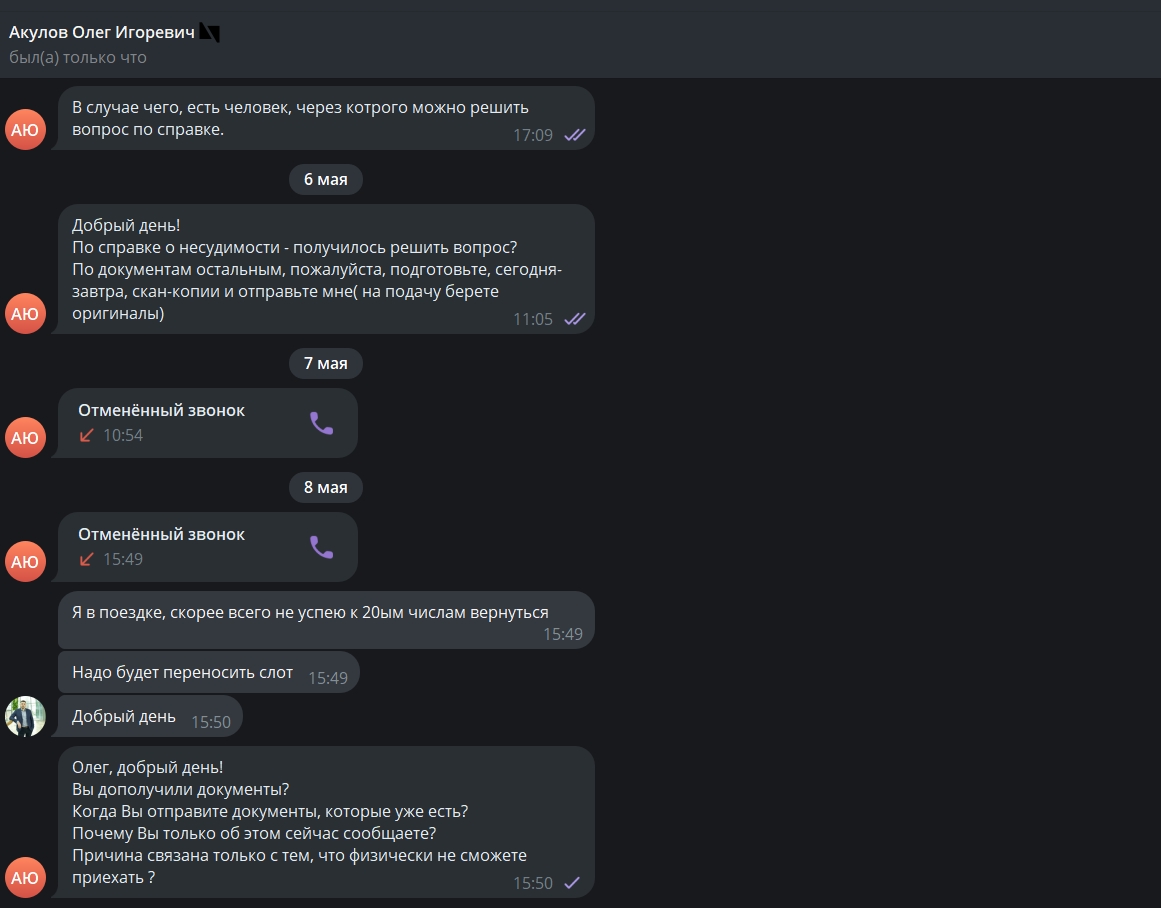Click the single checkmark on the 15:50 message
This screenshot has width=1161, height=908.
572,883
